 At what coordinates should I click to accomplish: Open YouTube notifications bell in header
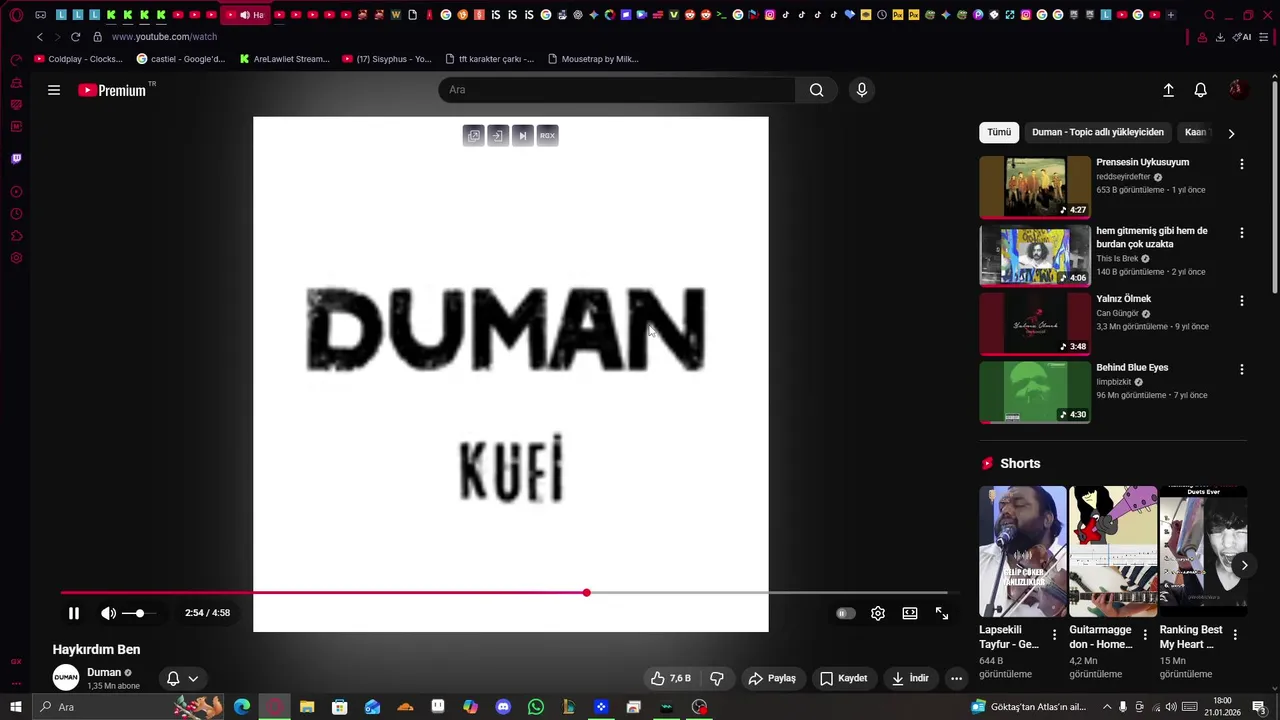[x=1201, y=90]
